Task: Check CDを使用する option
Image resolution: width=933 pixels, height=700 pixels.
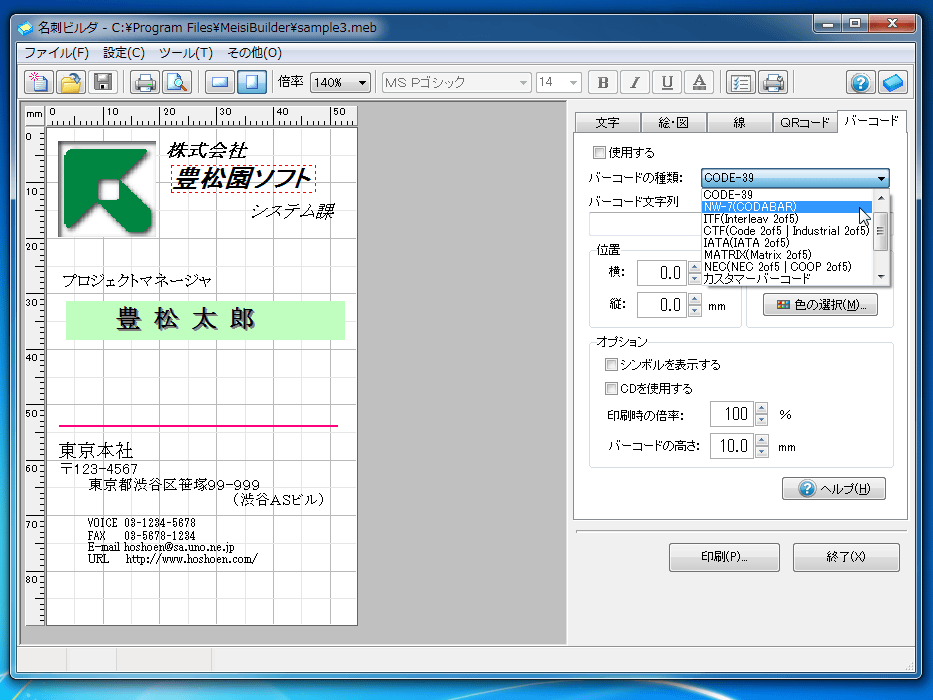Action: click(611, 389)
